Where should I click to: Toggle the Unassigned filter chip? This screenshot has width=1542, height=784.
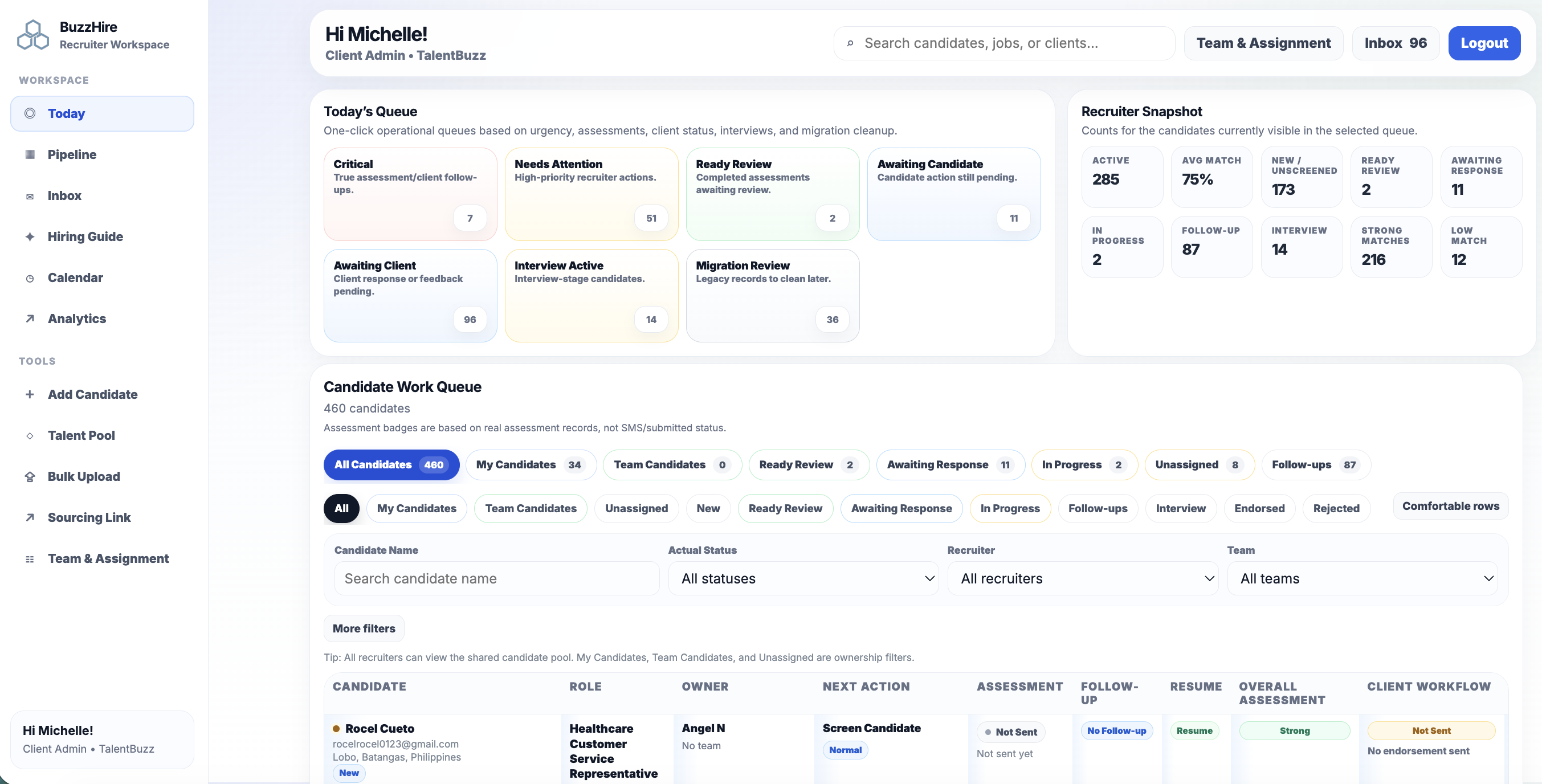click(637, 508)
